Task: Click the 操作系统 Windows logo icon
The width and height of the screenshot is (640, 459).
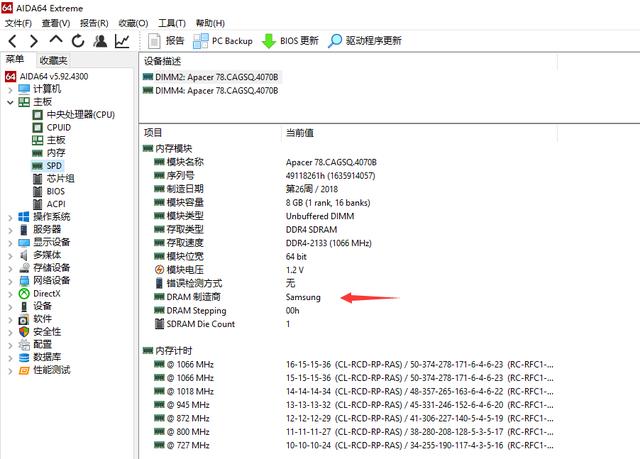Action: [x=24, y=217]
